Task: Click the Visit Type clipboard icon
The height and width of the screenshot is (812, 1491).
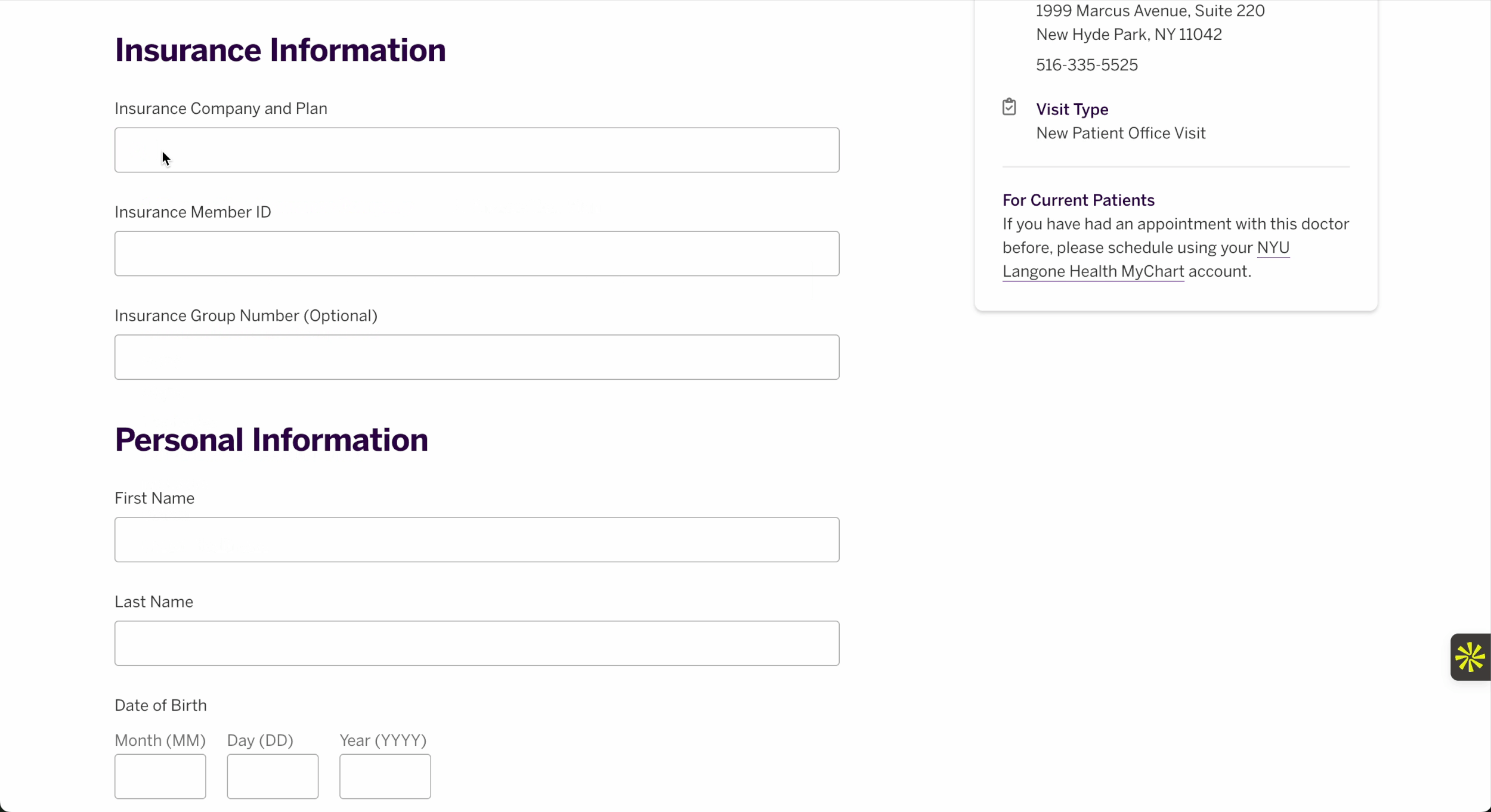Action: click(1009, 107)
